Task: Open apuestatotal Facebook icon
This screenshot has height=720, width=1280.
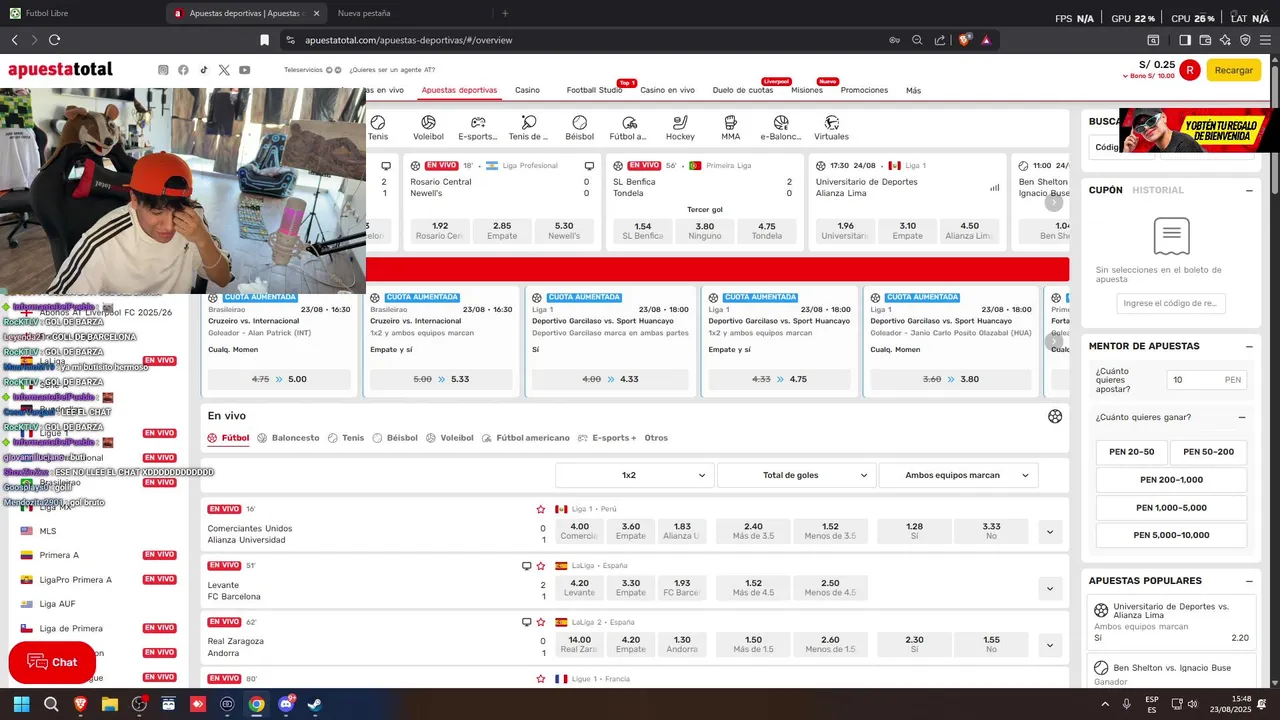Action: click(x=183, y=70)
